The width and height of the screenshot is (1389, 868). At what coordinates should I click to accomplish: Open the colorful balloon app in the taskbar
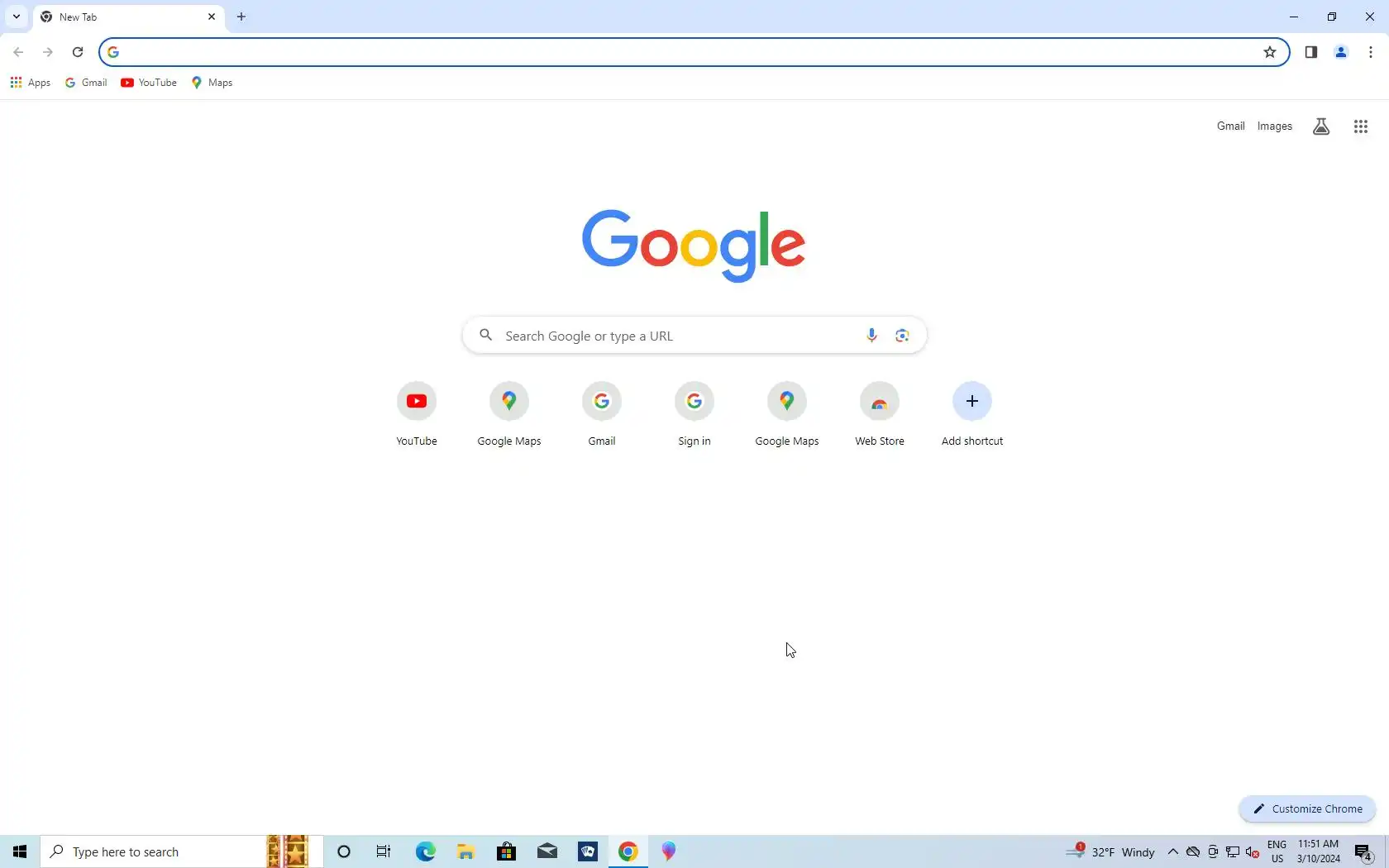669,851
